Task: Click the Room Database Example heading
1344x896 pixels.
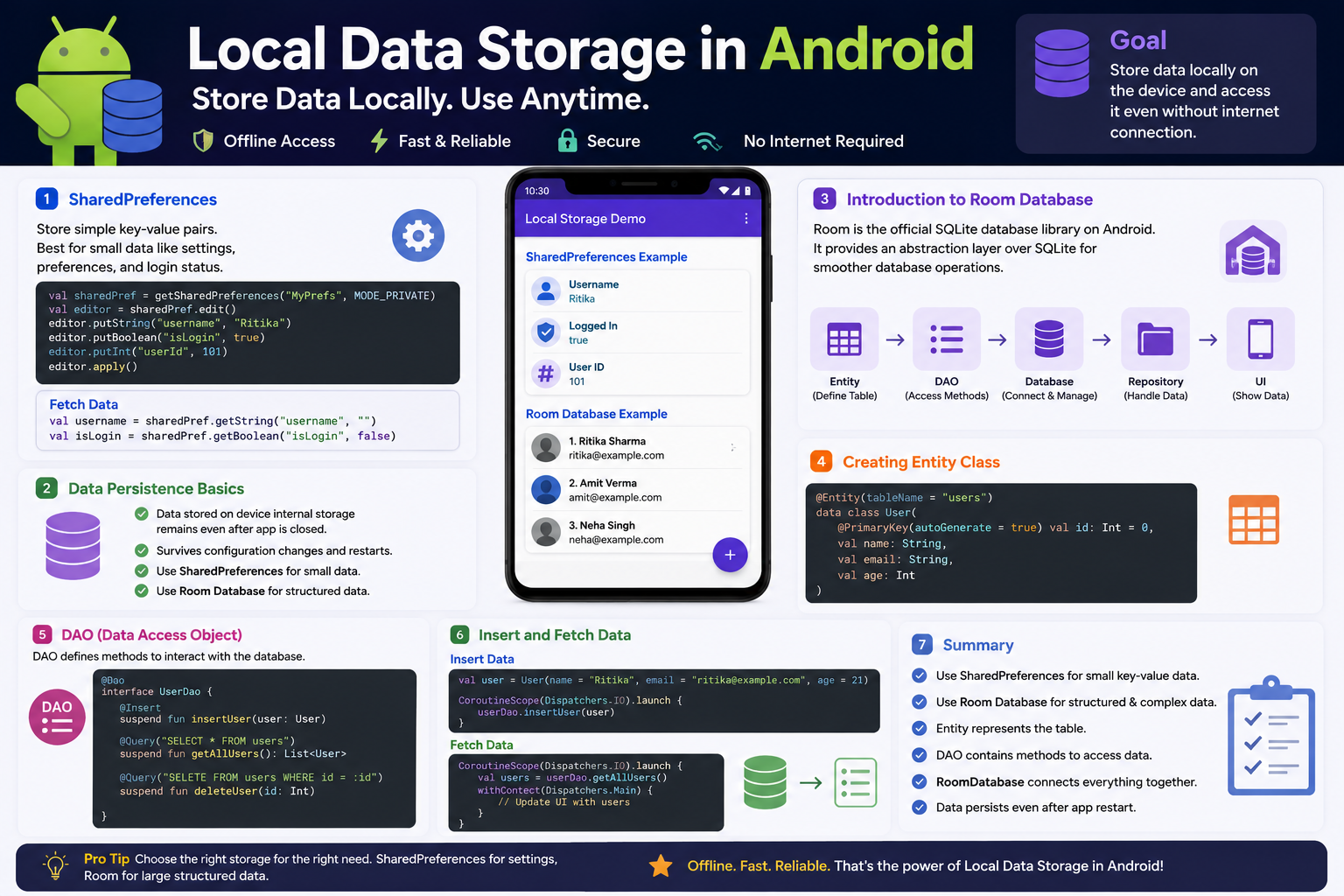Action: (597, 414)
